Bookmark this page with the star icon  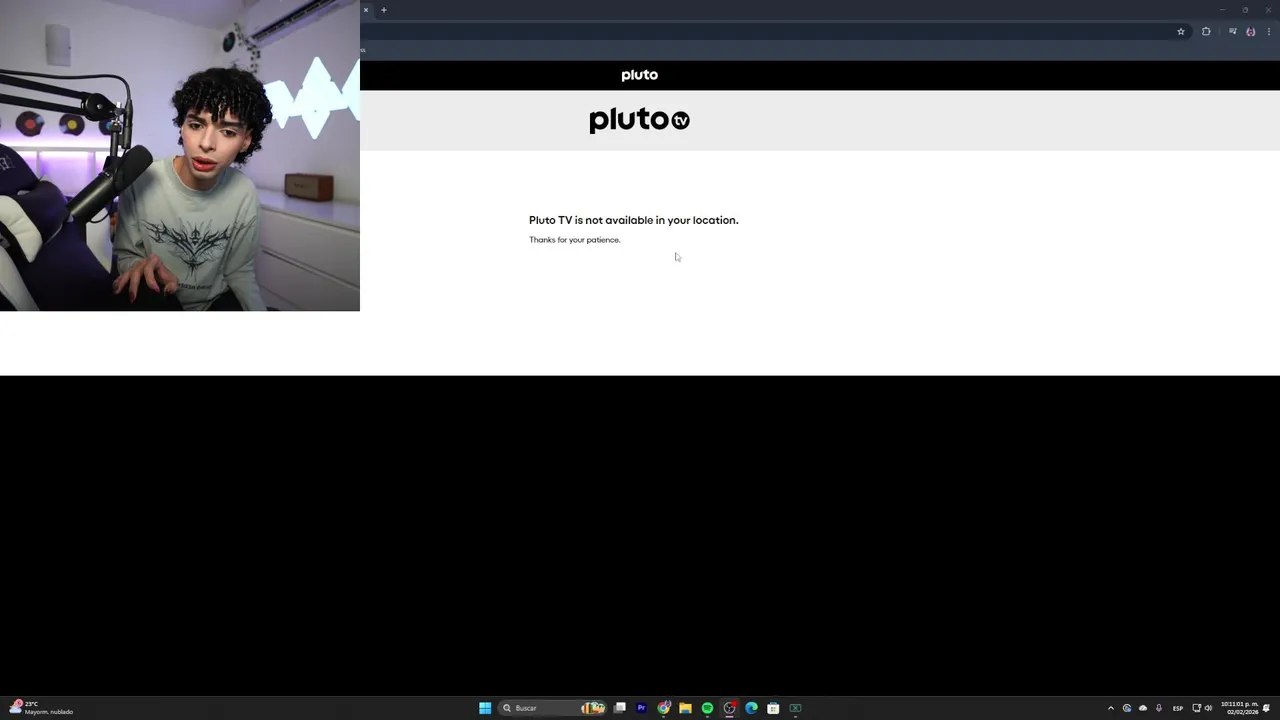[1181, 32]
